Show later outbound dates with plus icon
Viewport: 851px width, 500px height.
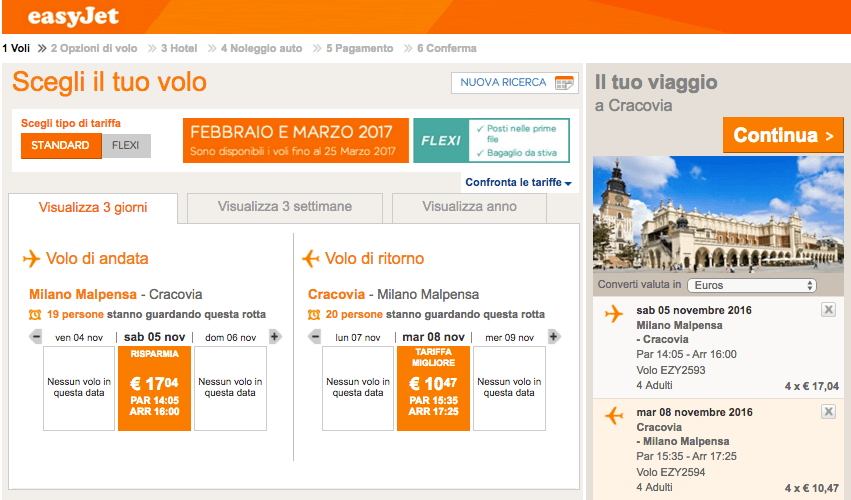tap(275, 337)
